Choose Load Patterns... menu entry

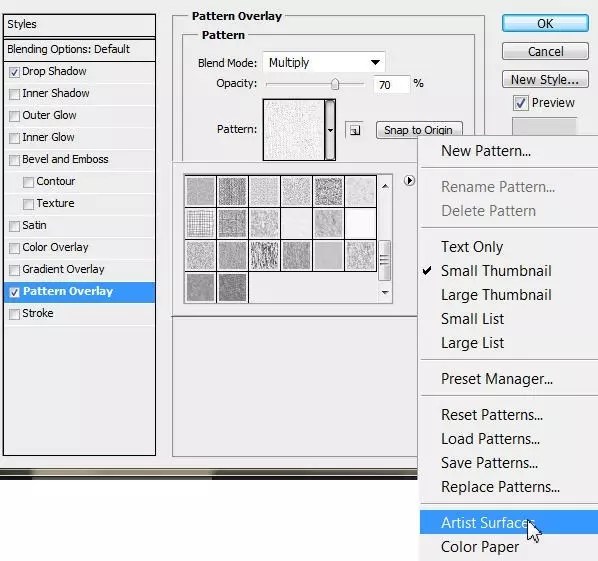pyautogui.click(x=490, y=439)
